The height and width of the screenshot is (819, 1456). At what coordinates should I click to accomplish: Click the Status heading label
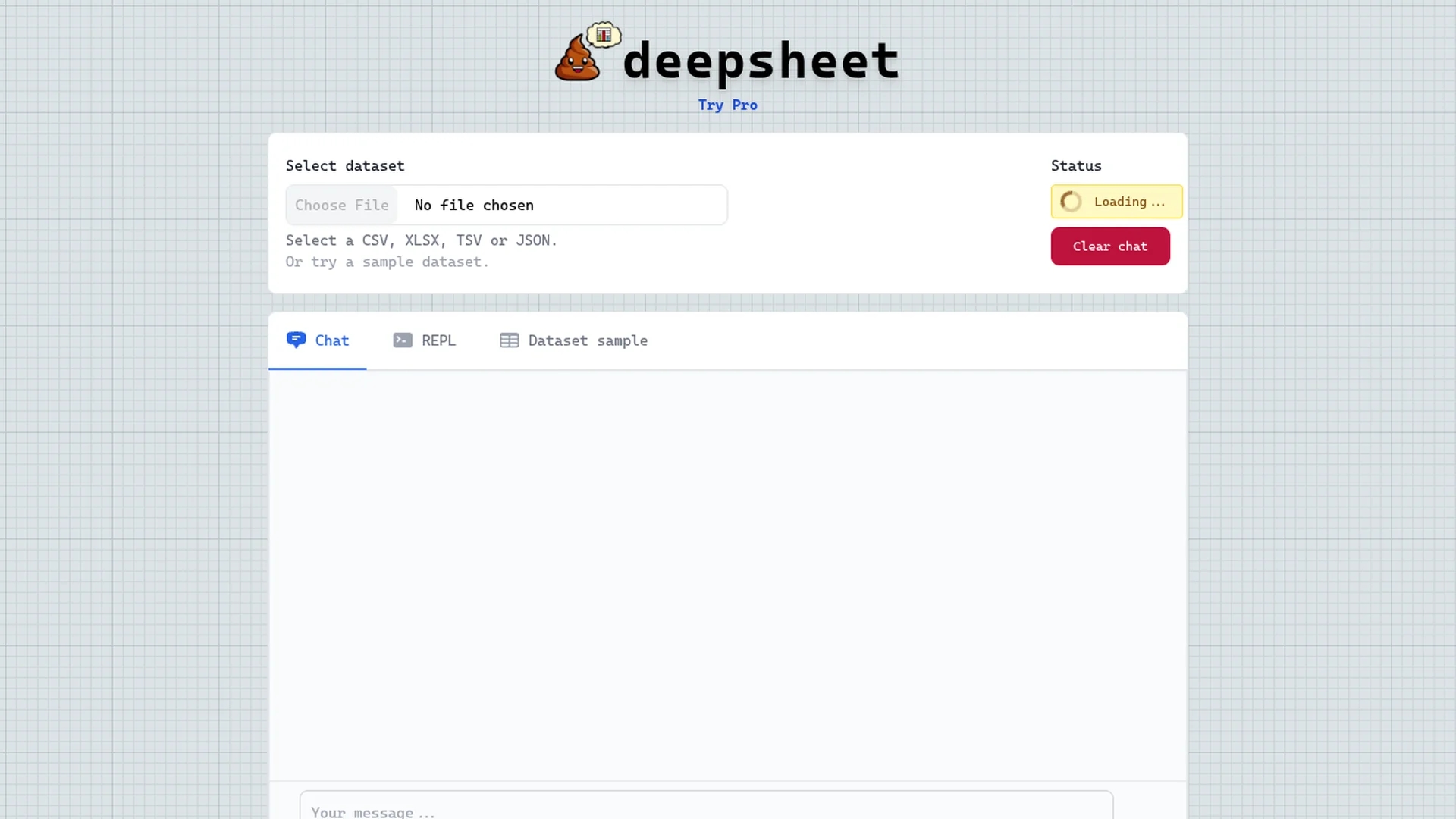pos(1076,165)
